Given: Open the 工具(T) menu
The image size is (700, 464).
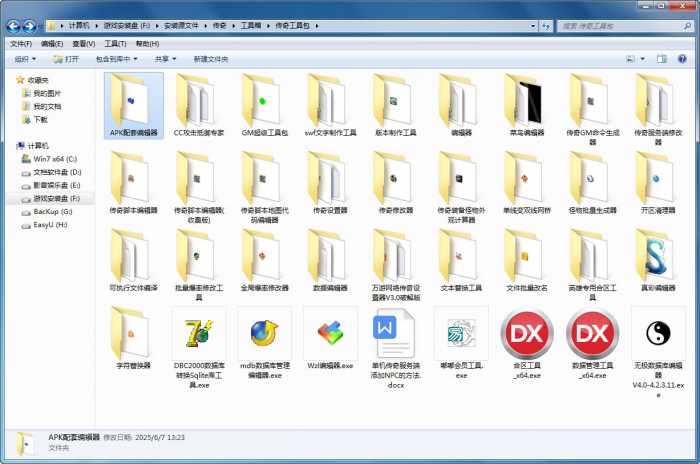Looking at the screenshot, I should [x=115, y=44].
